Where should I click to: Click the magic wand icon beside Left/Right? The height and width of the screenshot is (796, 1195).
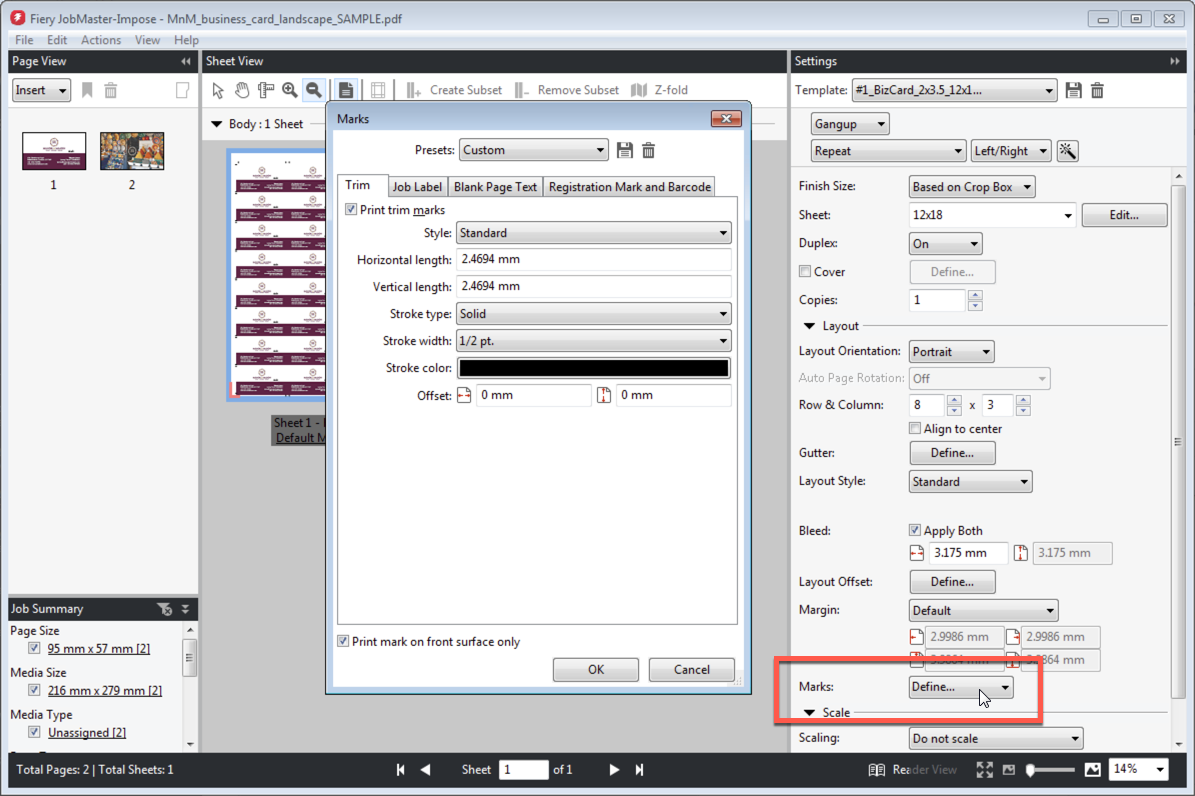[x=1068, y=151]
